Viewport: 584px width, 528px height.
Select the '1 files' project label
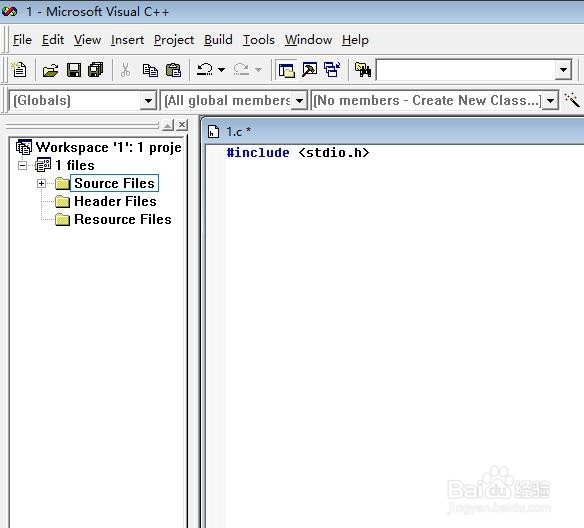pyautogui.click(x=74, y=165)
